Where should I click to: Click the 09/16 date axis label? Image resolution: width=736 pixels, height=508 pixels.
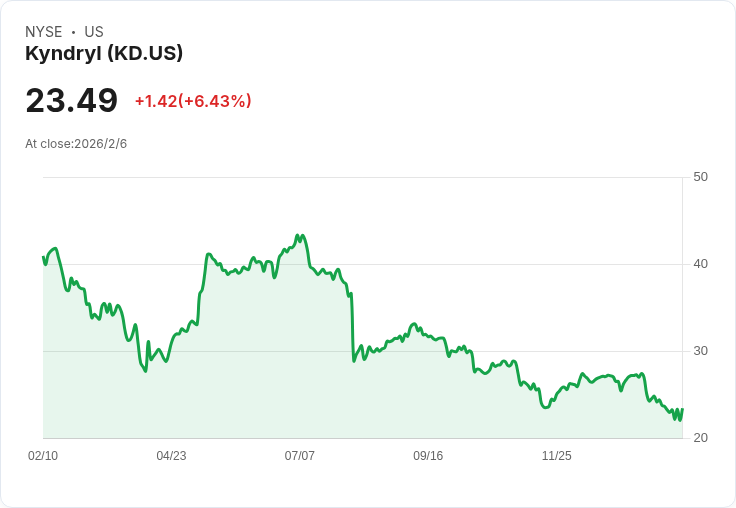(x=428, y=456)
